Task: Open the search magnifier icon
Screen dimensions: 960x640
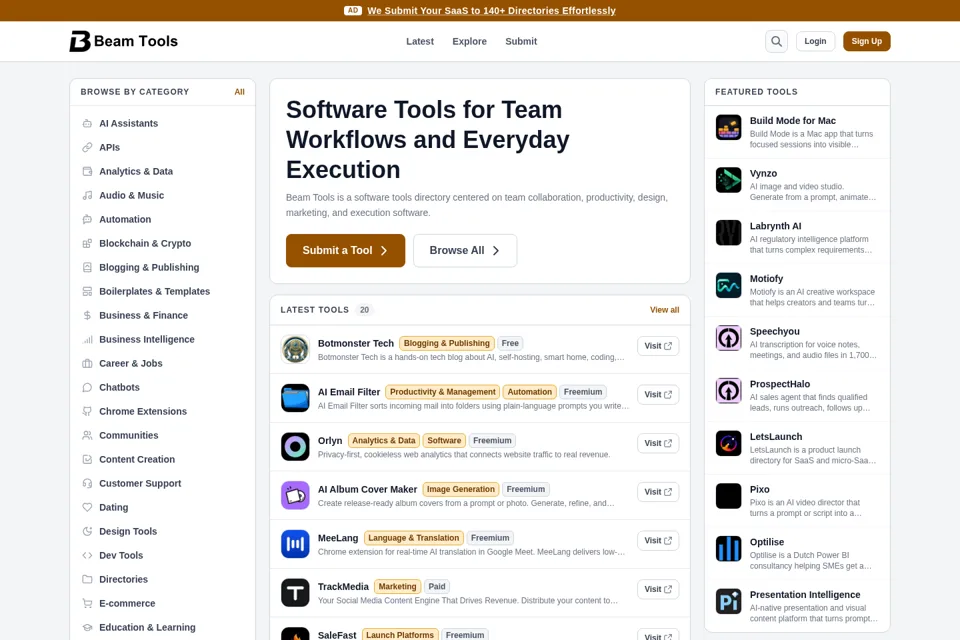Action: [x=776, y=41]
